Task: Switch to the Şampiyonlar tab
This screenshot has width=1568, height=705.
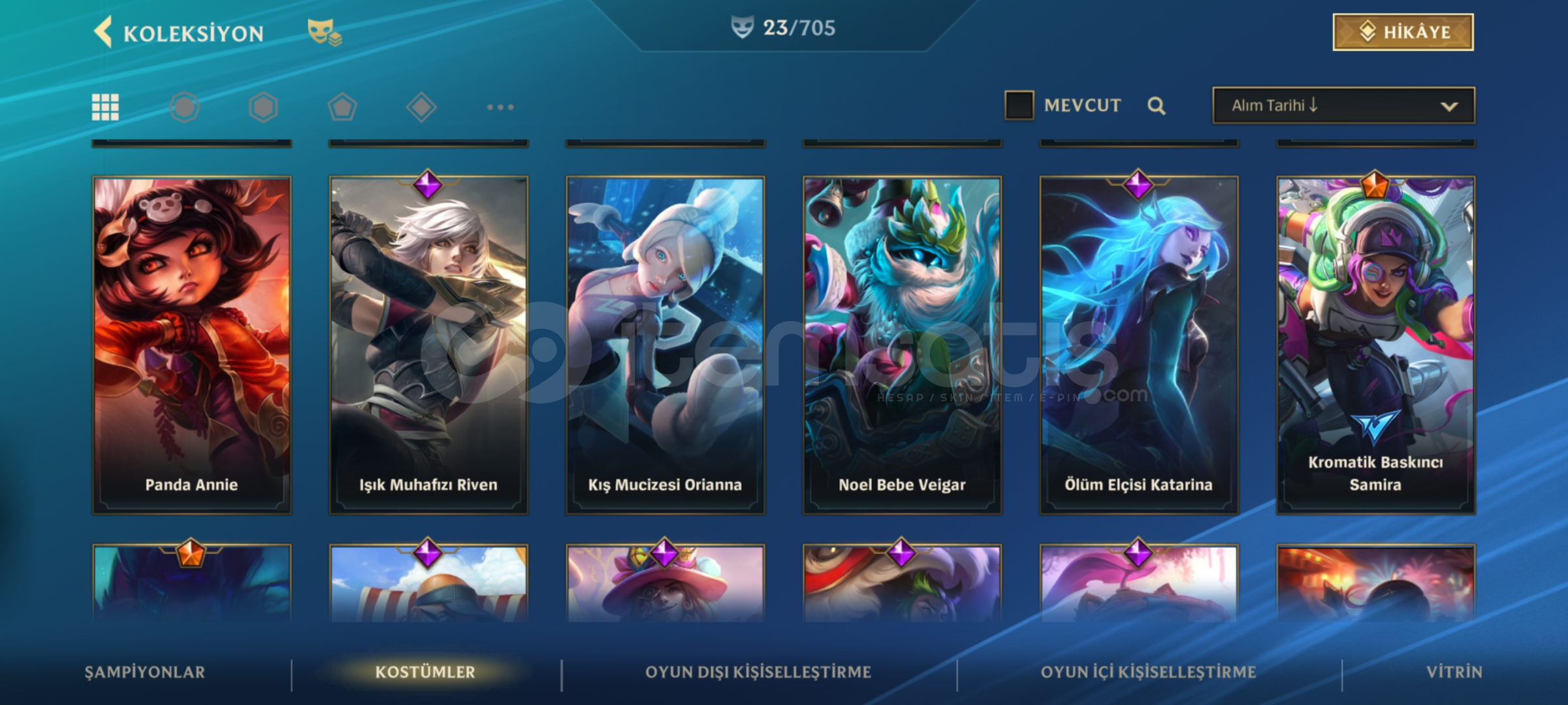Action: [x=145, y=672]
